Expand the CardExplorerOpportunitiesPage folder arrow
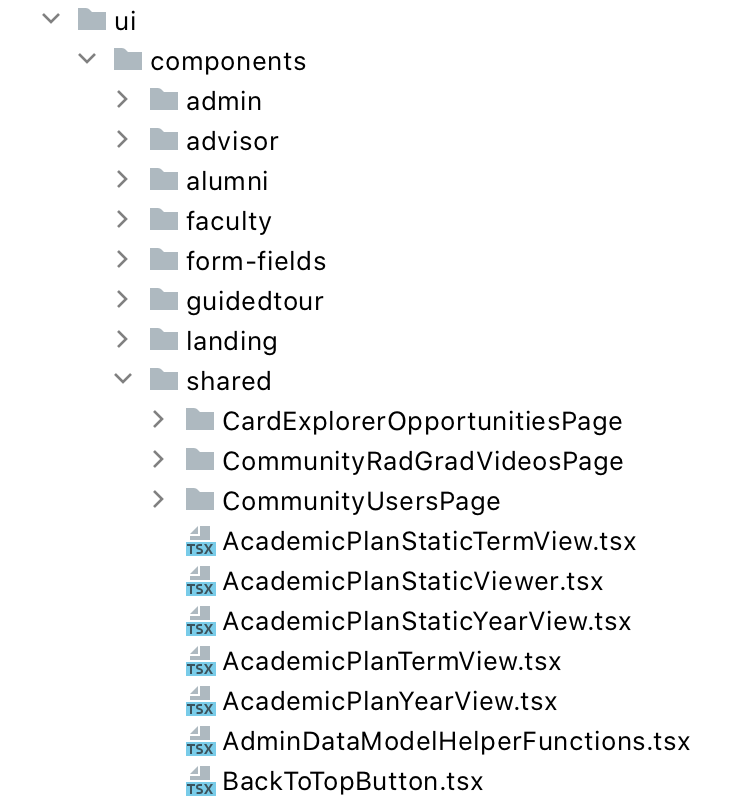Screen dimensions: 756x804 (x=158, y=419)
